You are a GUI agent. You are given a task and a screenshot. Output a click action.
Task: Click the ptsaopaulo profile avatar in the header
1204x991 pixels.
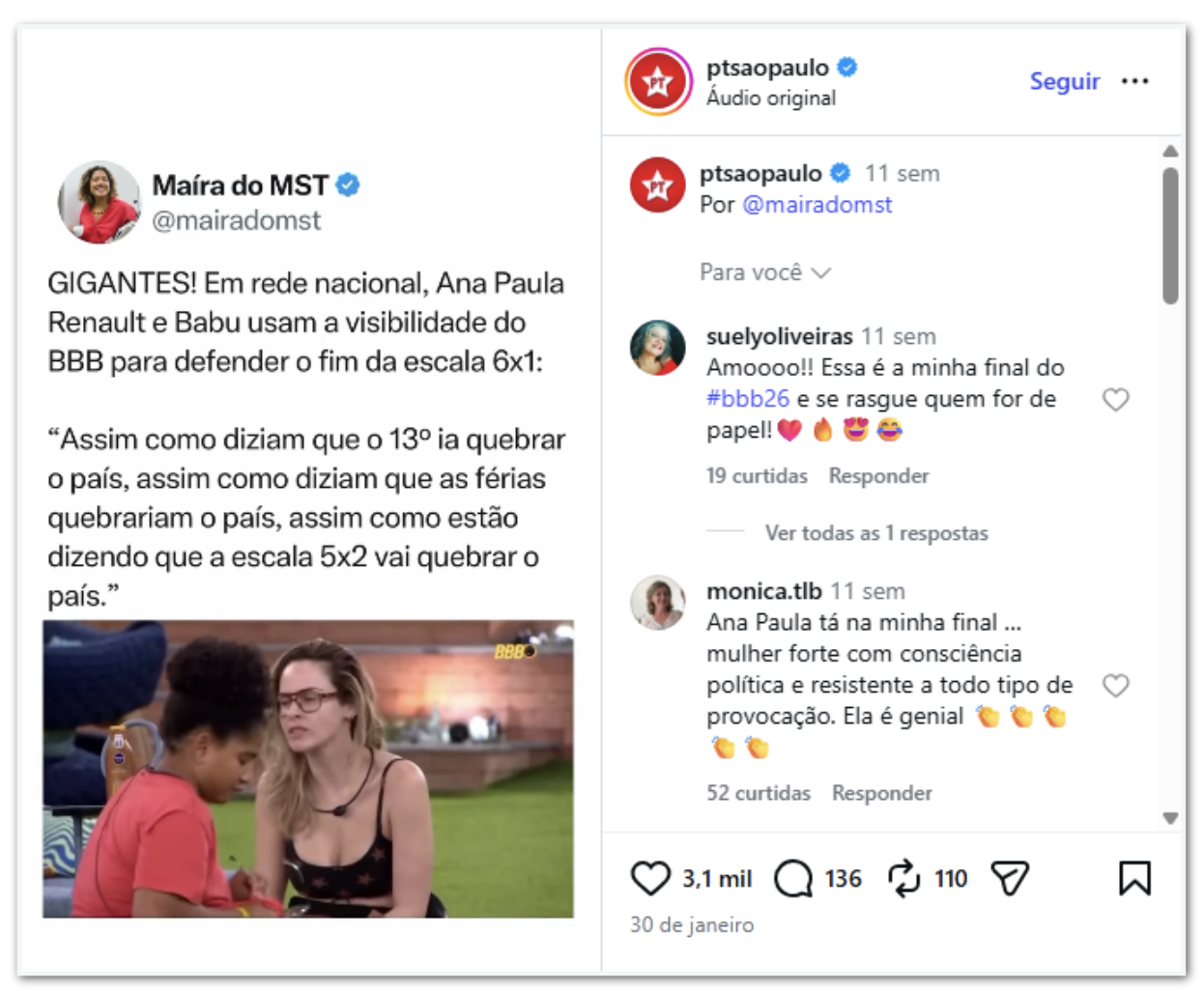[658, 82]
